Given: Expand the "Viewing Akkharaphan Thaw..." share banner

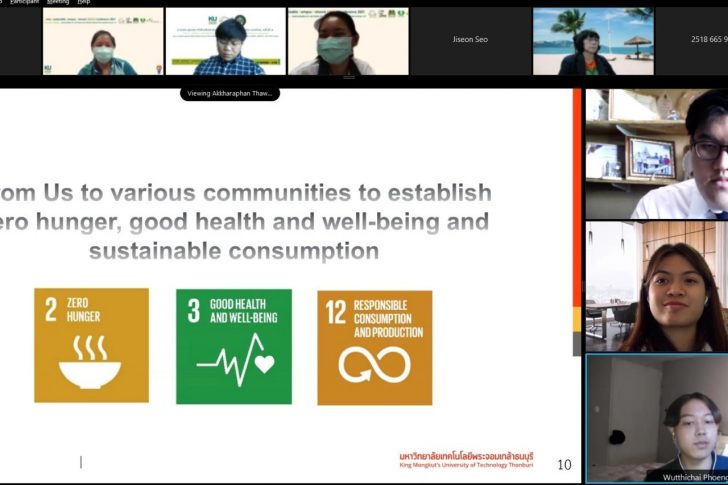Looking at the screenshot, I should tap(230, 94).
